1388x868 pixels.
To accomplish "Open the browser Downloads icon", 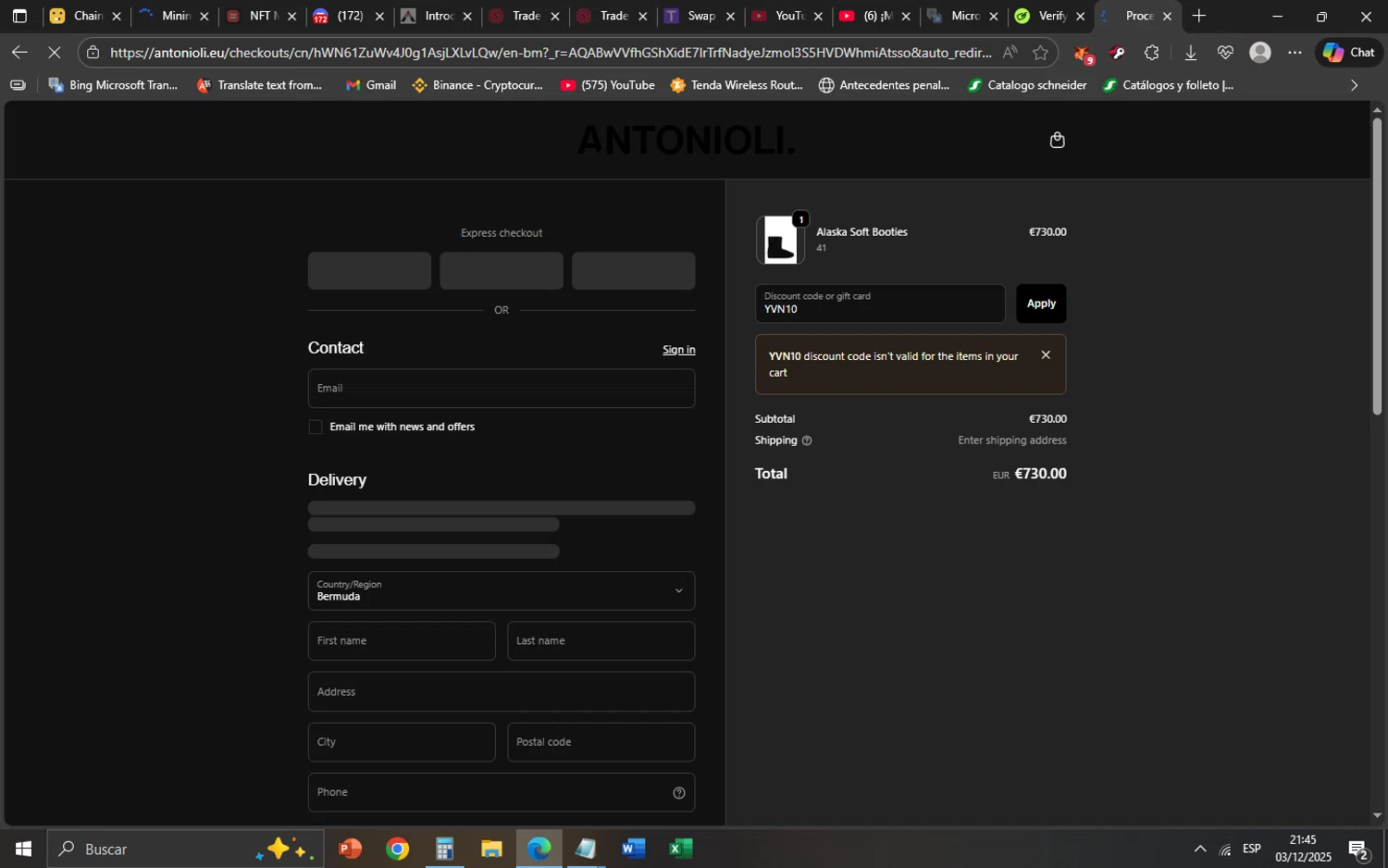I will [x=1191, y=53].
